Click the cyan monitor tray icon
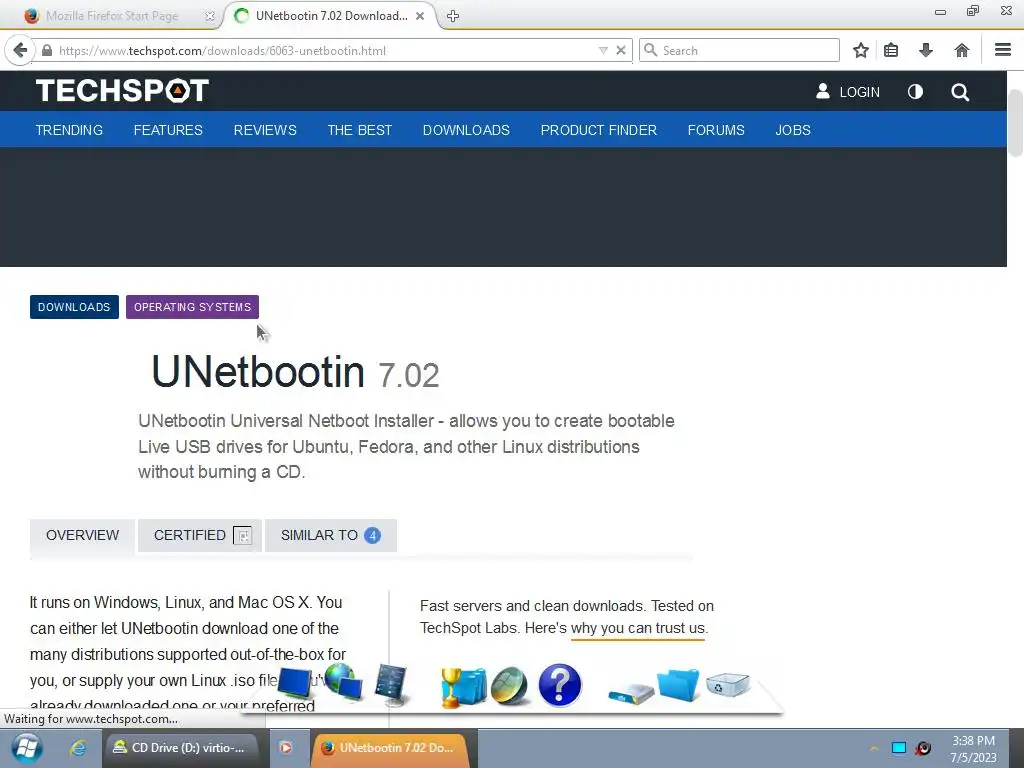 click(899, 748)
